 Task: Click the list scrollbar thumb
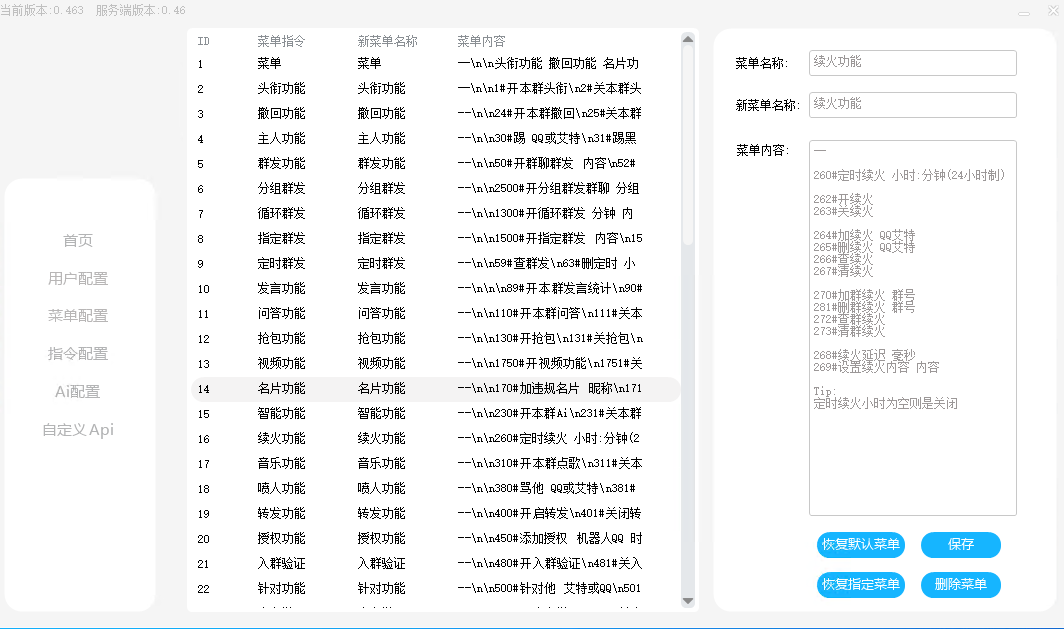tap(687, 145)
